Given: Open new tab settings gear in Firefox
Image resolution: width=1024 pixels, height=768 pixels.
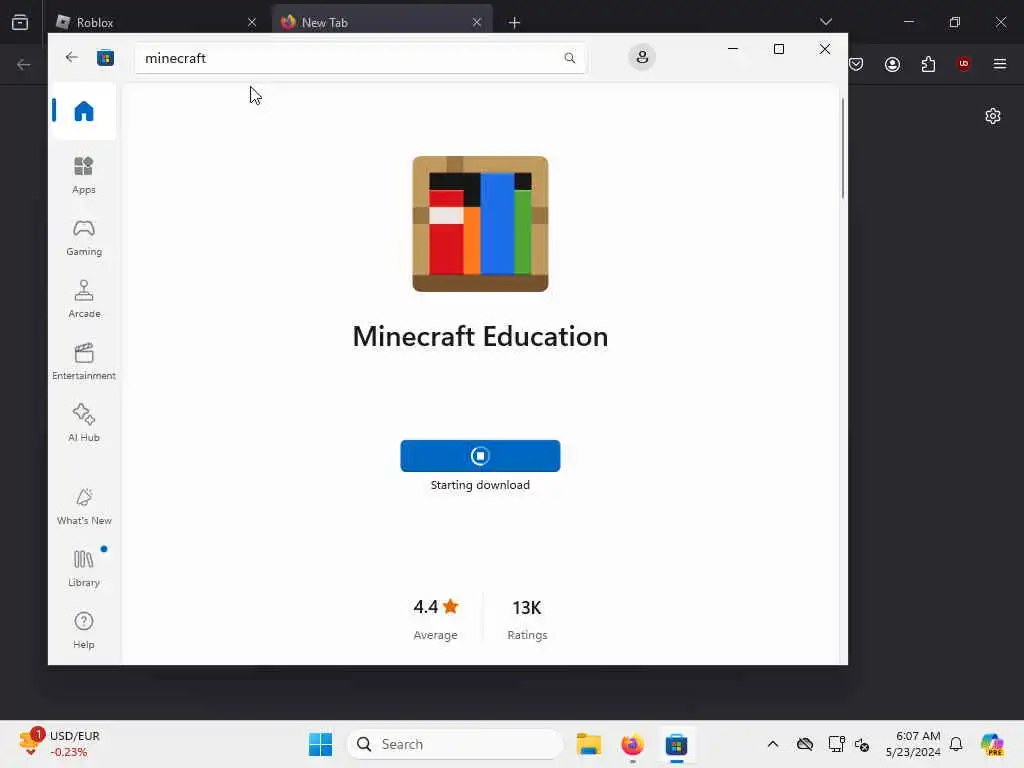Looking at the screenshot, I should (x=993, y=116).
